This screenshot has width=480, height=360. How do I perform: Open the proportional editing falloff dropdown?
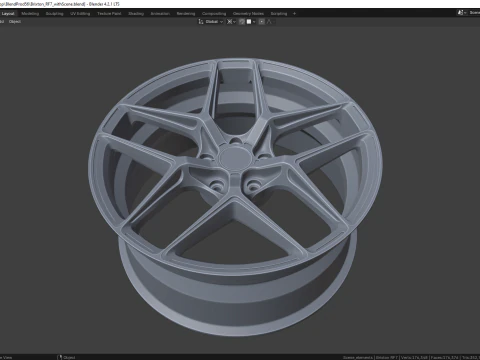pos(270,22)
